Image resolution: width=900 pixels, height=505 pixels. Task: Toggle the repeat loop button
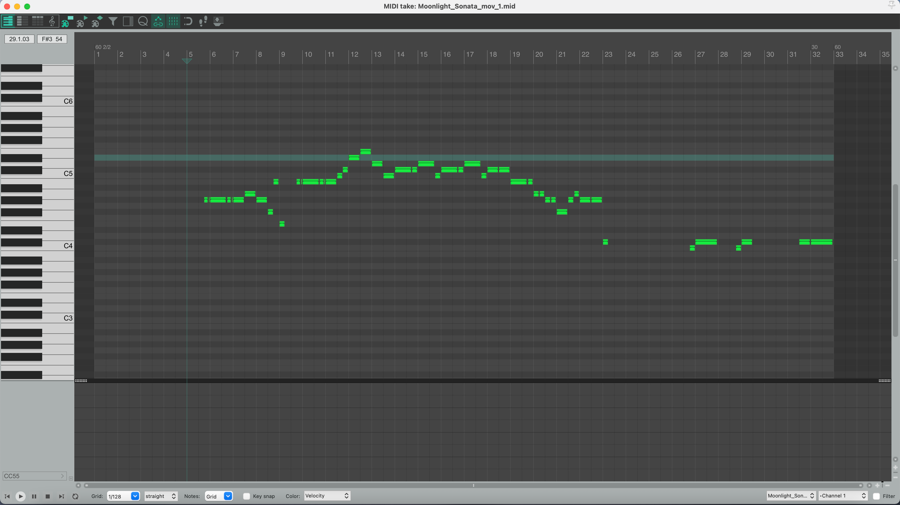click(75, 496)
